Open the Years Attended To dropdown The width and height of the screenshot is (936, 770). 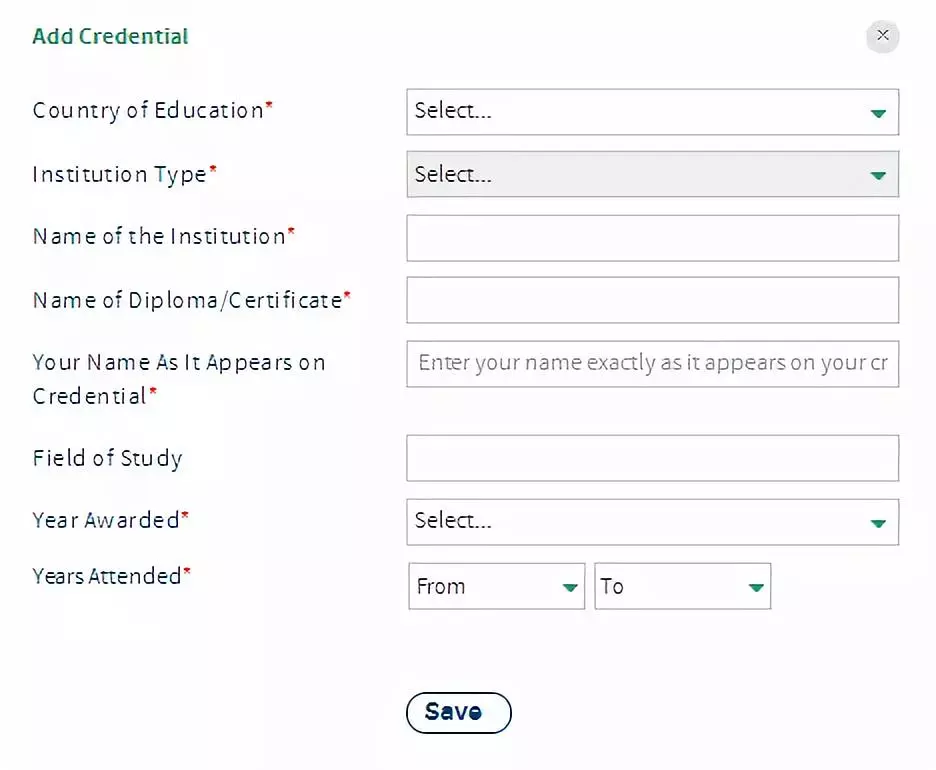(670, 586)
